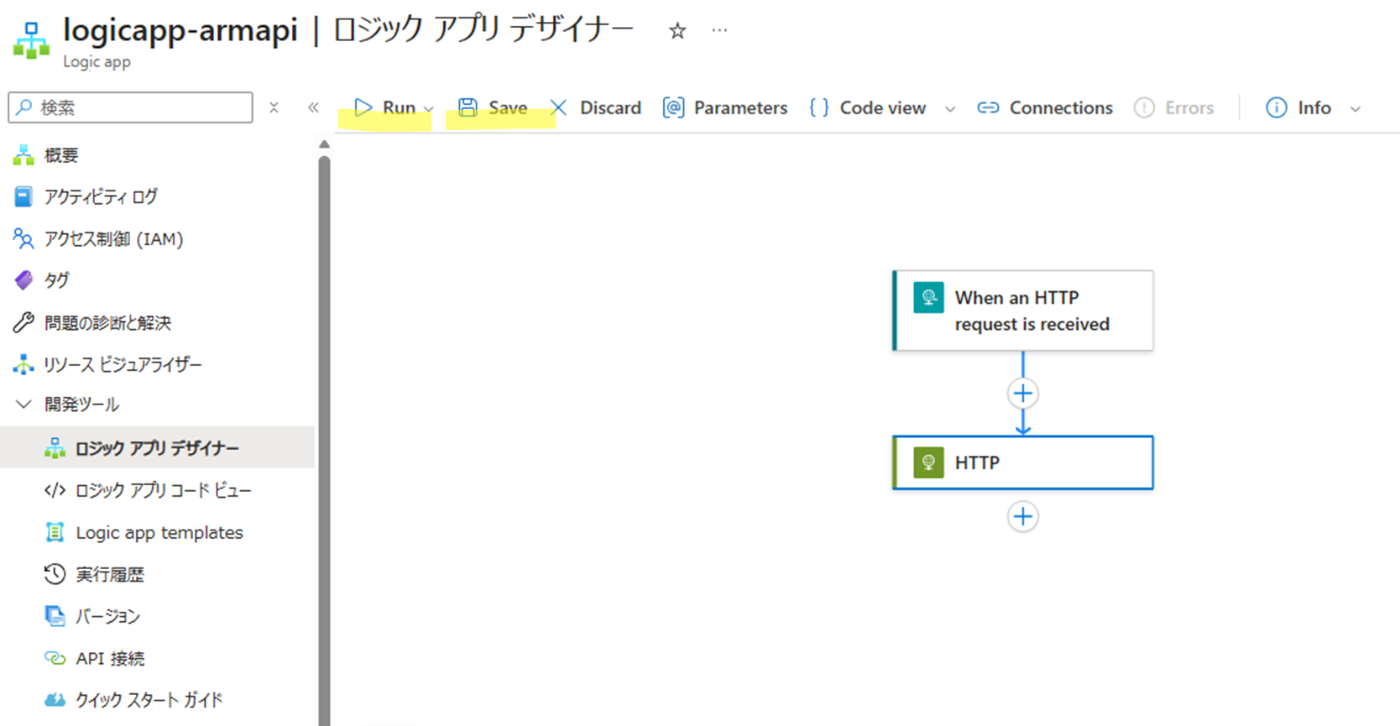Select the When an HTTP request trigger

(1023, 310)
